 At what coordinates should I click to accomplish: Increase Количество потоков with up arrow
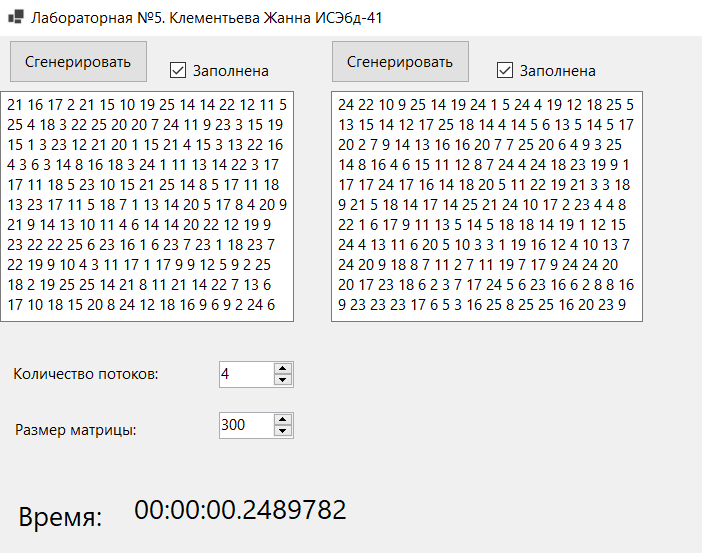(283, 368)
